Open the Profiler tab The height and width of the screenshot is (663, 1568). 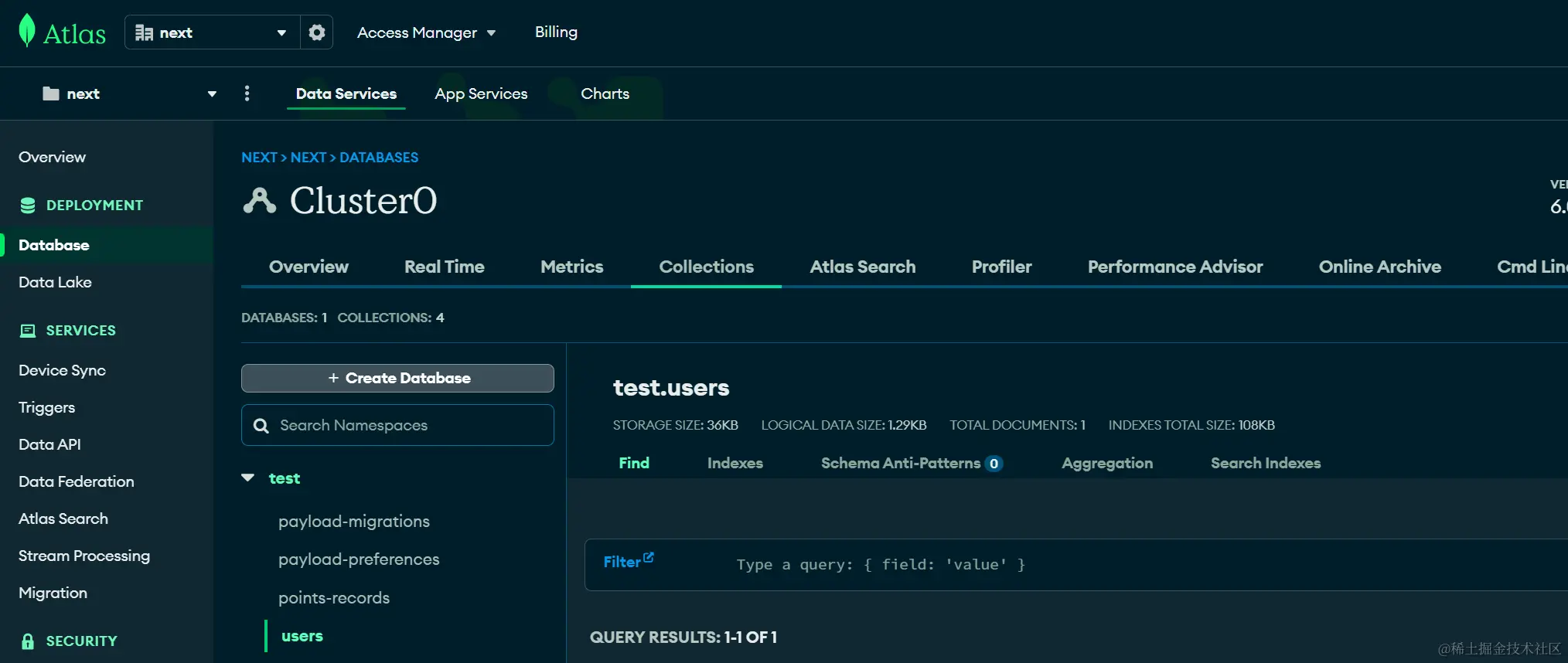coord(1001,267)
